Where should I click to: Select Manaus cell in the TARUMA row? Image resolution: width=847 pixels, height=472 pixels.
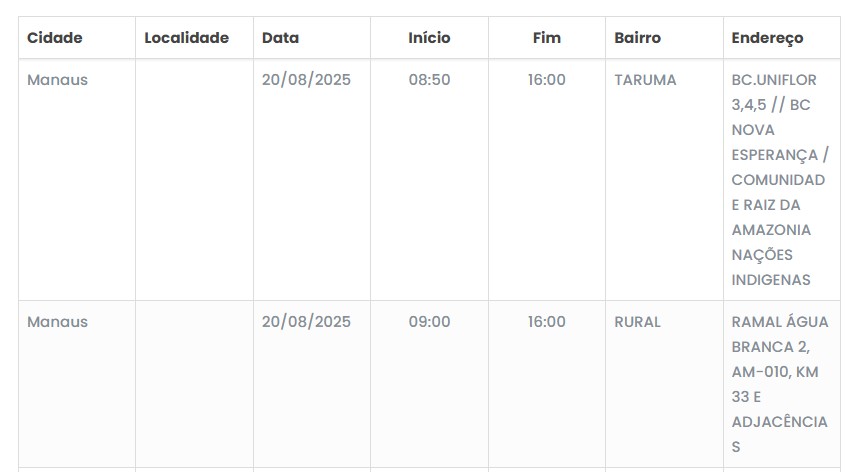(57, 80)
